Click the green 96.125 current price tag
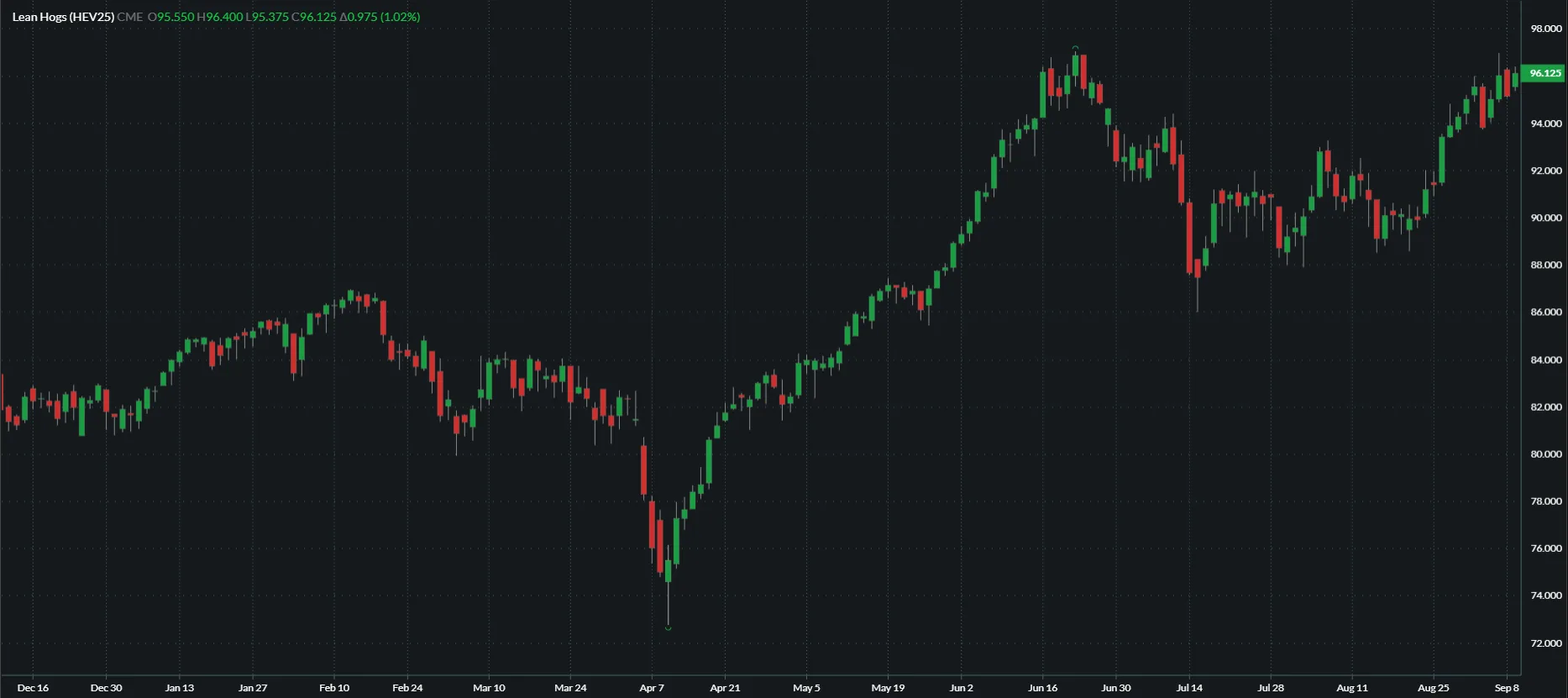 pyautogui.click(x=1544, y=73)
